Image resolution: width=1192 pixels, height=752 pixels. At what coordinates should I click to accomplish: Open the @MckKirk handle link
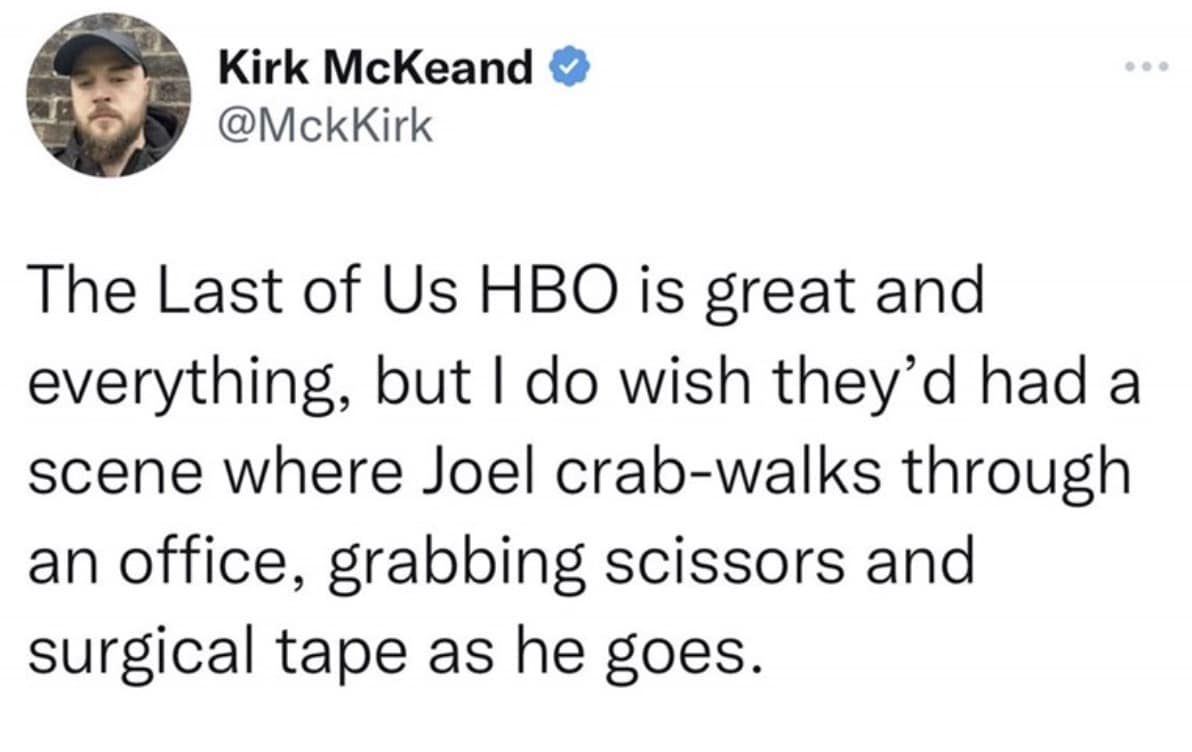324,125
